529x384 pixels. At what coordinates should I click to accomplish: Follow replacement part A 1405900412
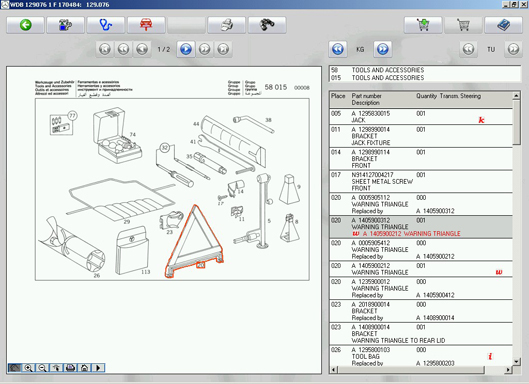[435, 295]
